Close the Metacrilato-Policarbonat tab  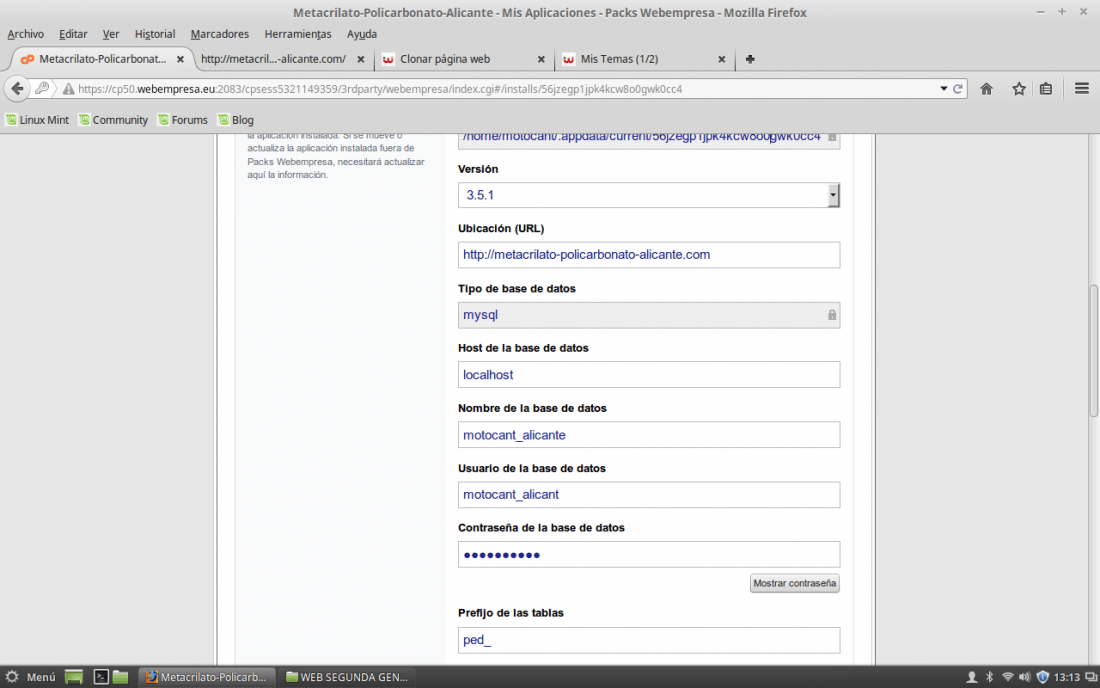pyautogui.click(x=180, y=60)
